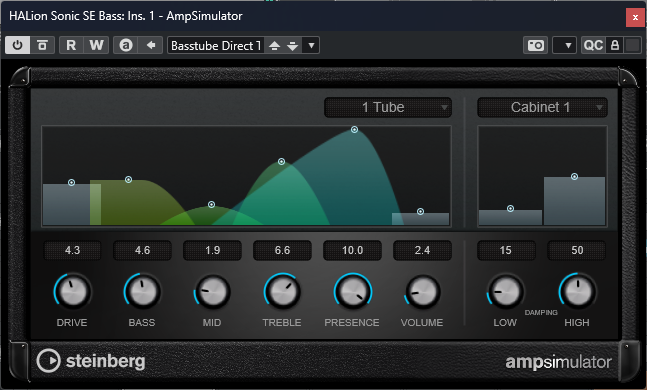Image resolution: width=647 pixels, height=390 pixels.
Task: Toggle the quick control lock icon
Action: click(x=615, y=45)
